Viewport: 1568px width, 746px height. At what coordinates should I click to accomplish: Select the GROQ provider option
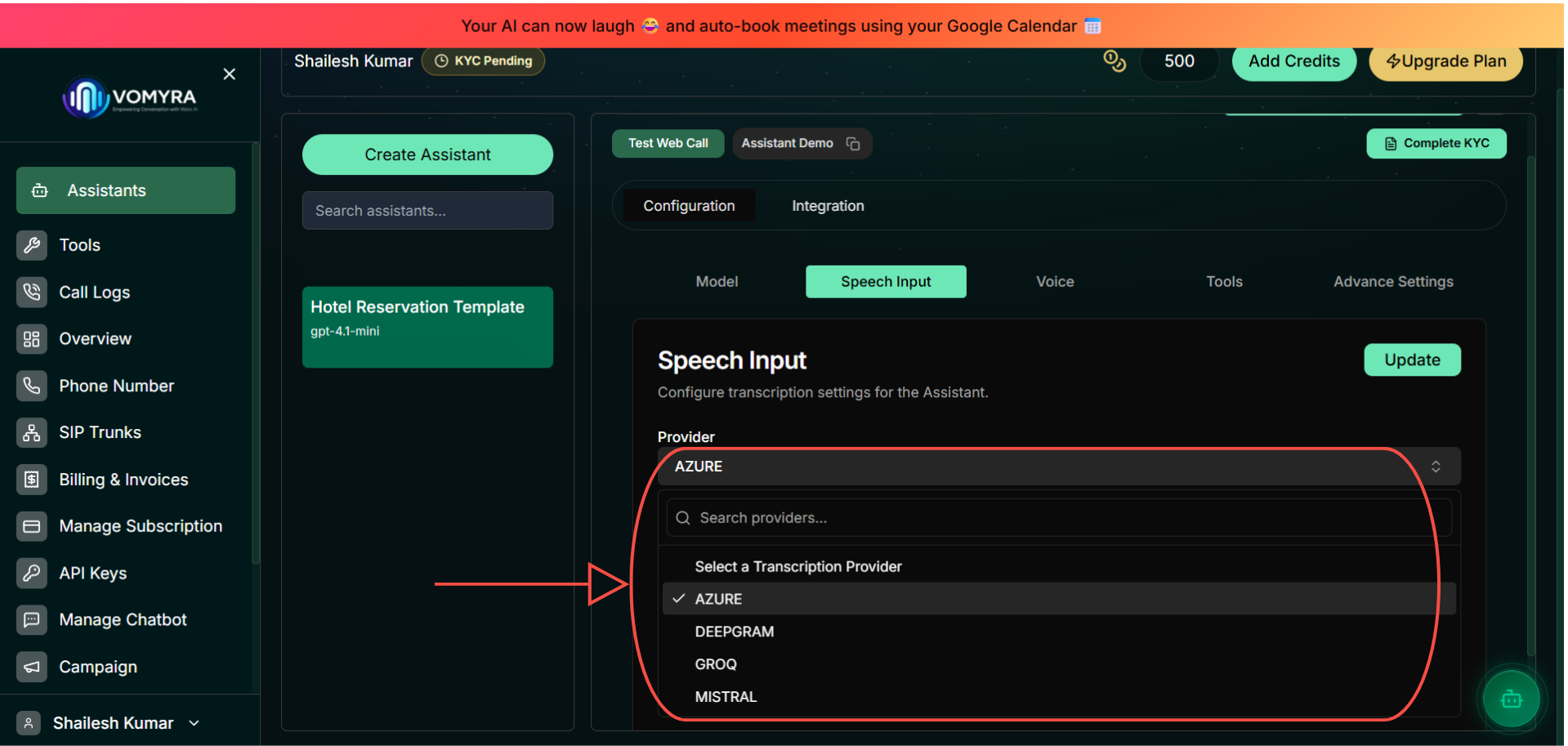(1059, 664)
